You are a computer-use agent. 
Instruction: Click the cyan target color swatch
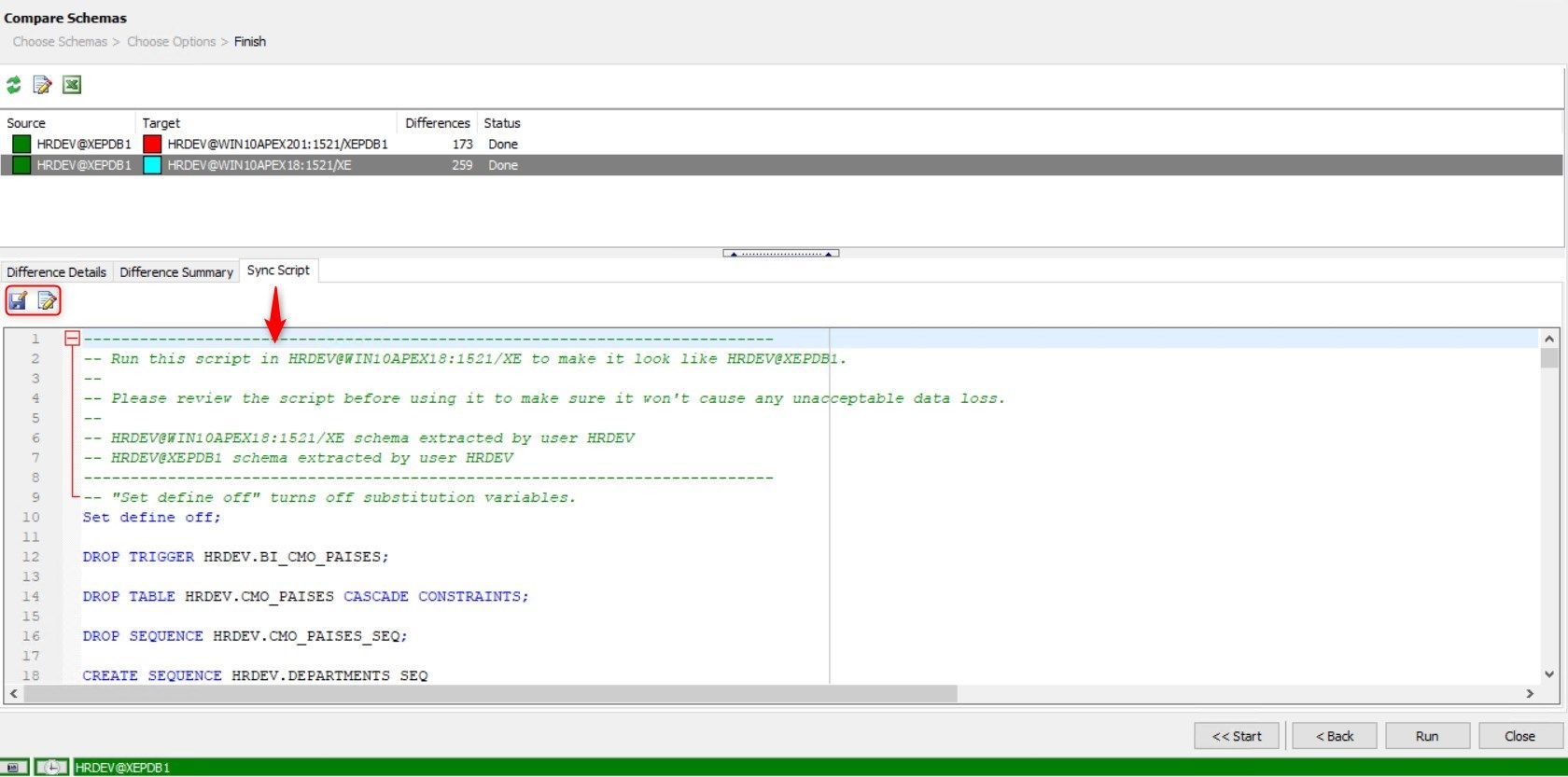152,165
